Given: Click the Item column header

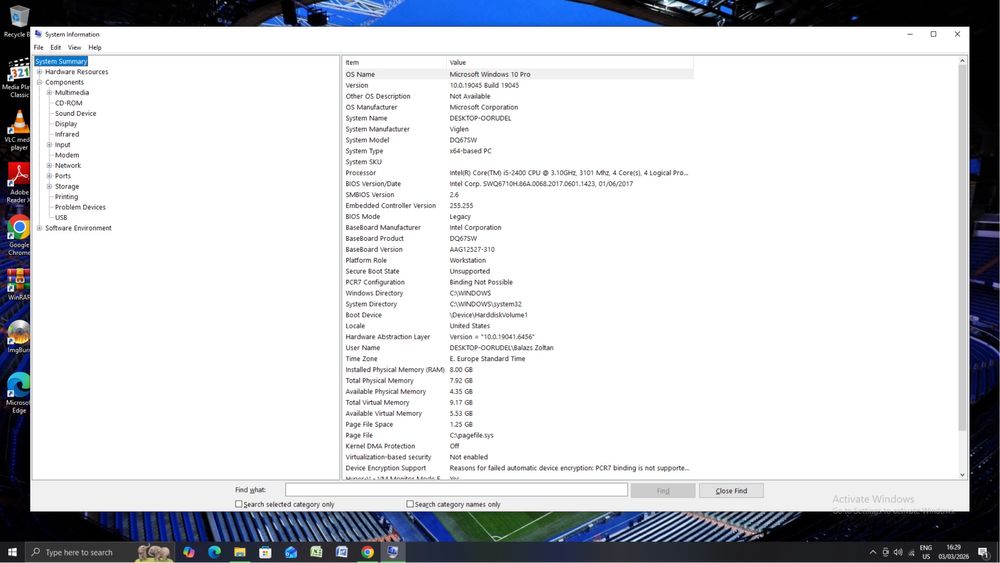Looking at the screenshot, I should tap(394, 62).
